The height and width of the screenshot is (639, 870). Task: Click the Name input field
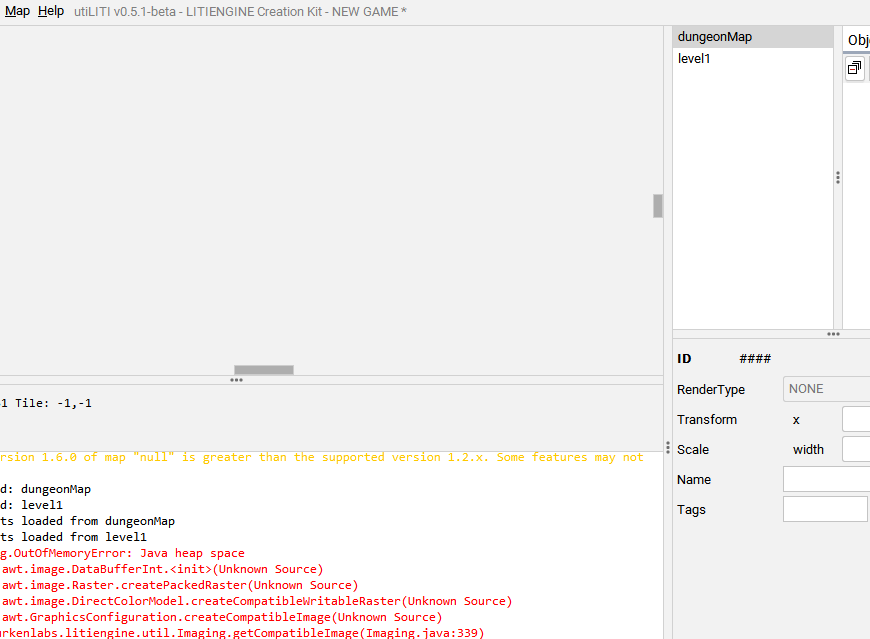824,478
